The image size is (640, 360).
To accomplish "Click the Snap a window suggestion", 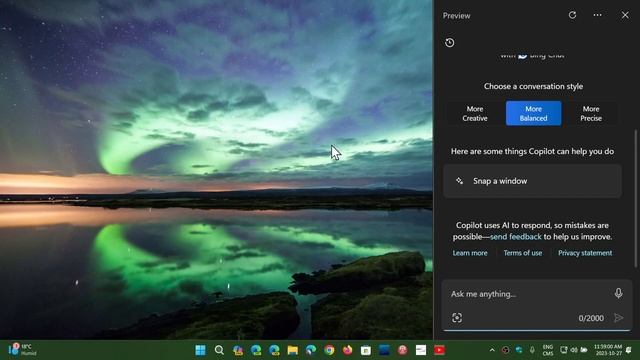I will [532, 181].
